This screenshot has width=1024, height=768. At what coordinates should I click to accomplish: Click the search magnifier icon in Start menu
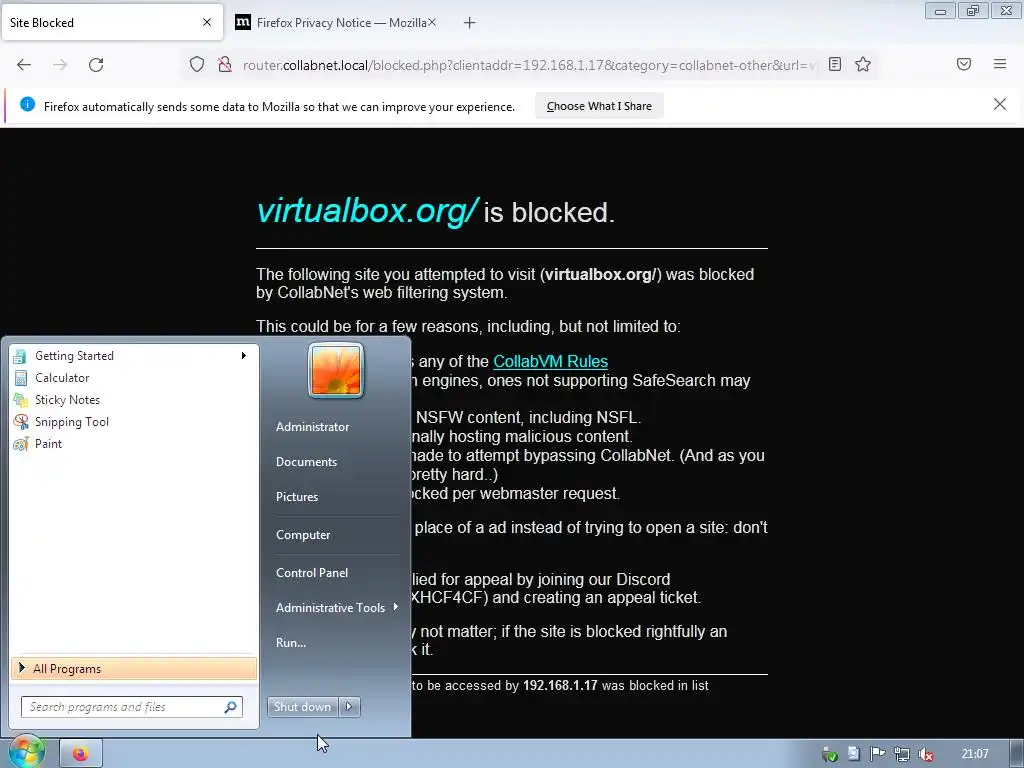[x=231, y=707]
